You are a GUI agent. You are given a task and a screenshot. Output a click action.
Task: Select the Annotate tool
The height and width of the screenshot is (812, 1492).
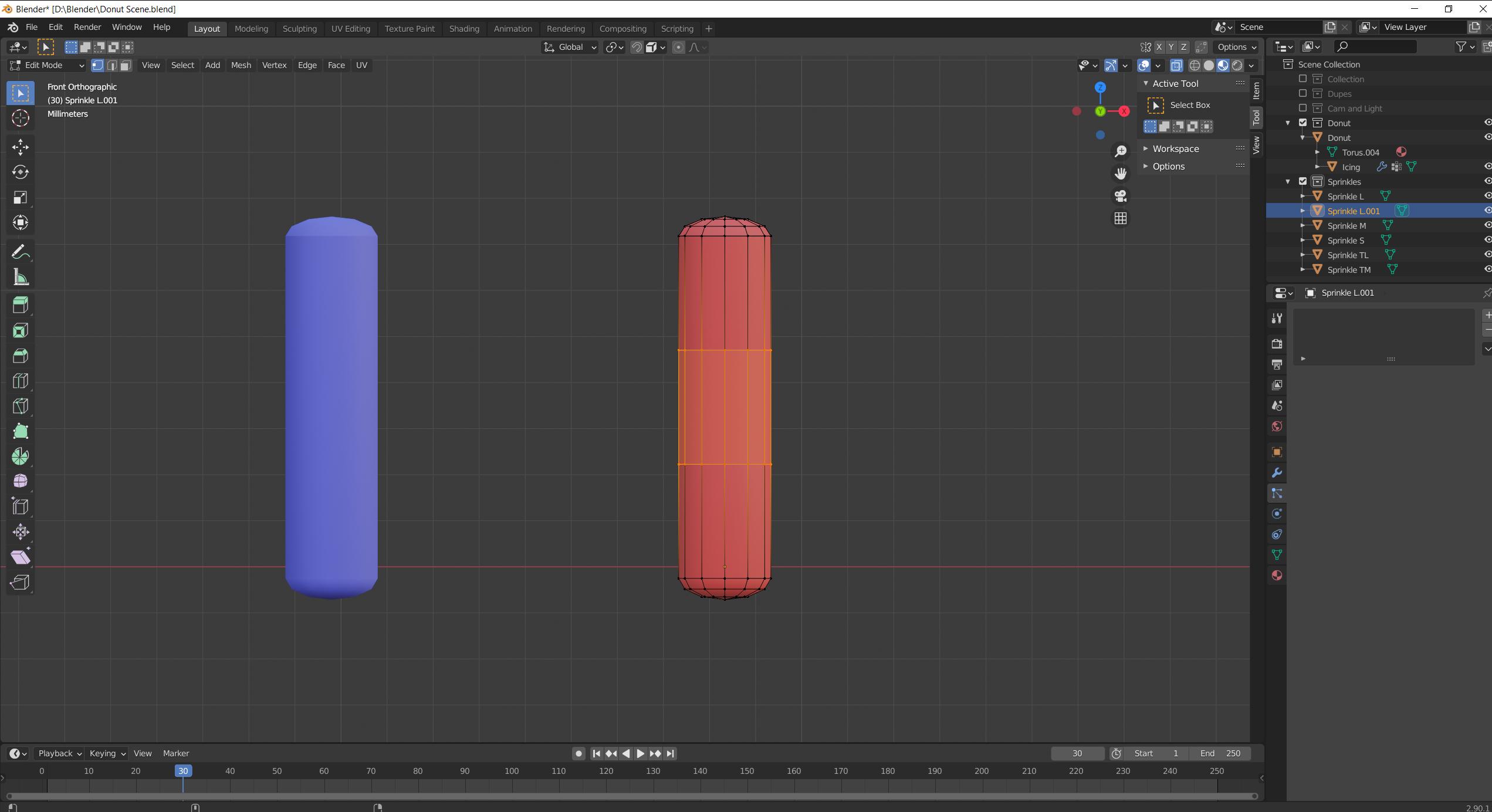21,252
